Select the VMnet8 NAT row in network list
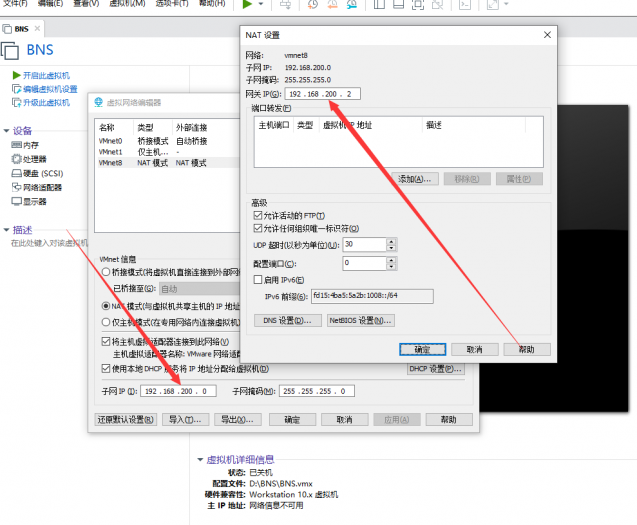Image resolution: width=637 pixels, height=525 pixels. pyautogui.click(x=167, y=163)
